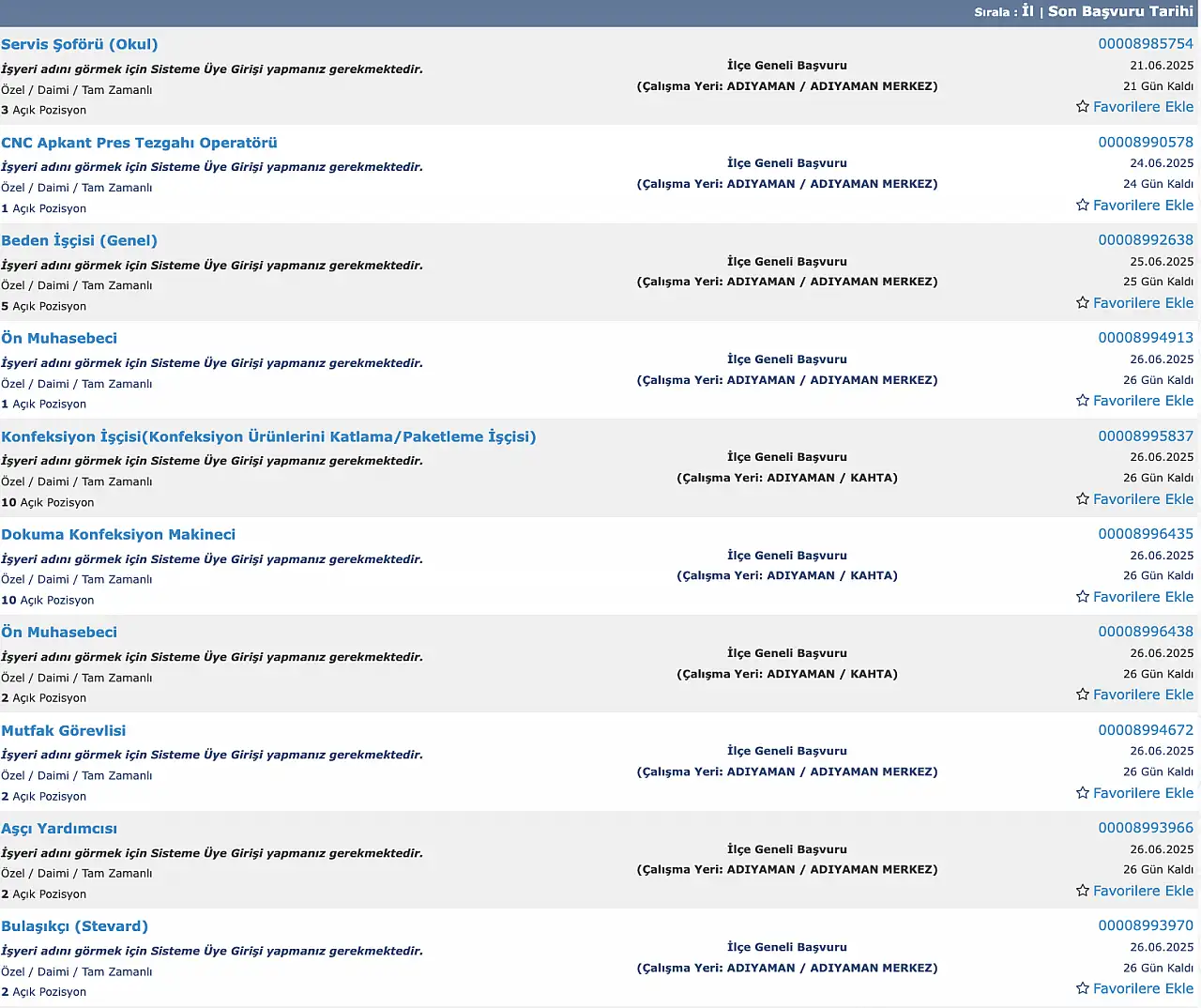Click the 'Sırala :' label

pos(996,12)
